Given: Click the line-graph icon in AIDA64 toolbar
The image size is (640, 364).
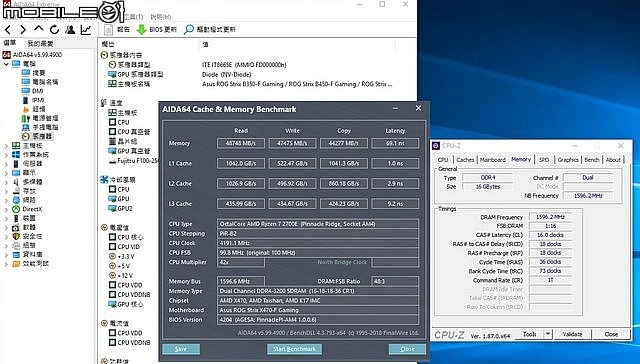Looking at the screenshot, I should [86, 29].
